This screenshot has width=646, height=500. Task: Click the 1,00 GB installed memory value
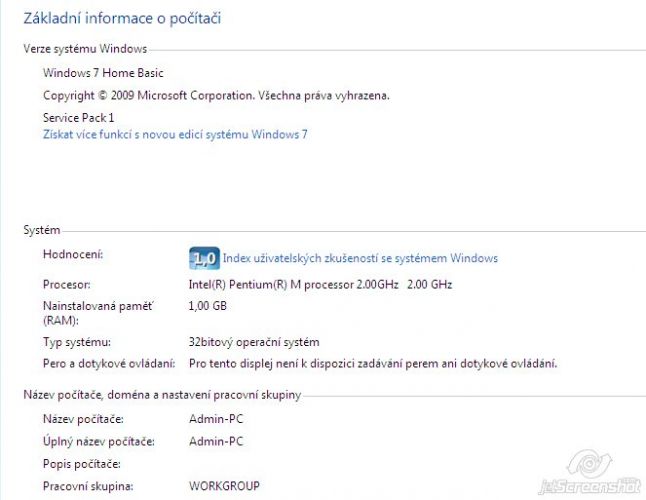pyautogui.click(x=208, y=306)
